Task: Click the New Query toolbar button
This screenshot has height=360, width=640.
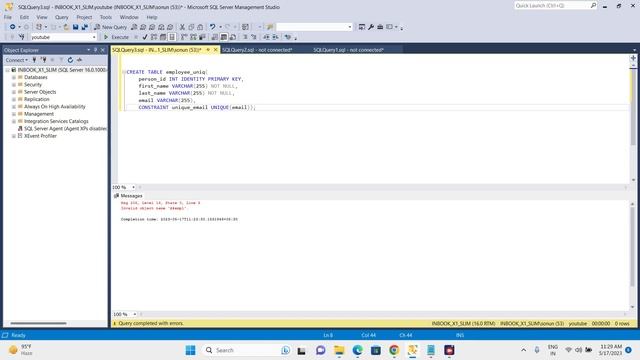Action: pos(110,27)
